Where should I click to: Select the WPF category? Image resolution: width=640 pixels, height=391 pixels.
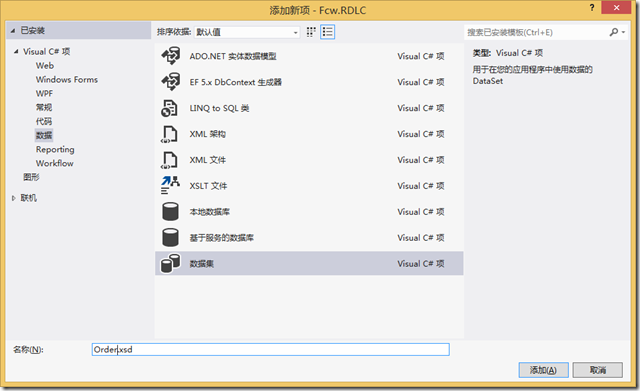tap(44, 93)
